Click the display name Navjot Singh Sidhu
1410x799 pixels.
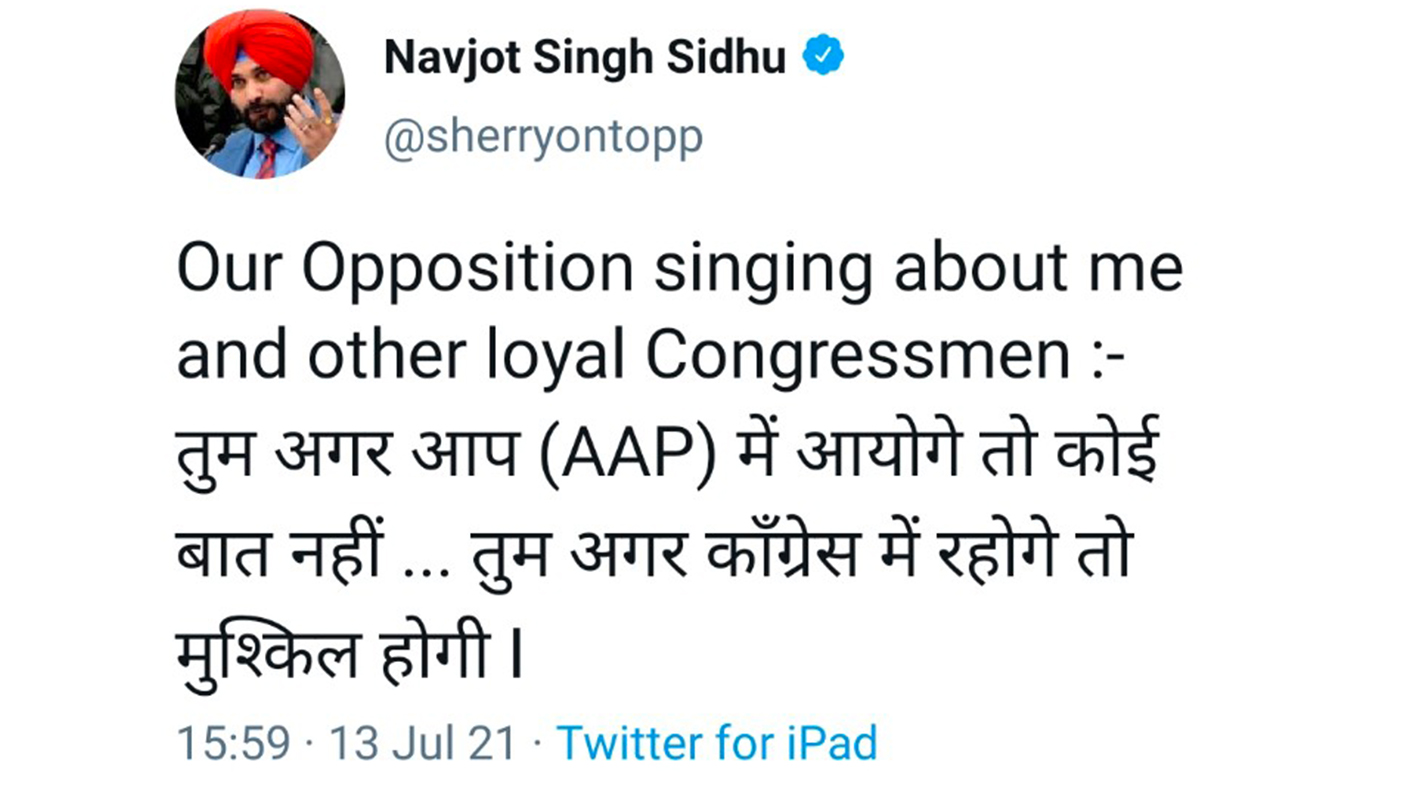coord(585,58)
